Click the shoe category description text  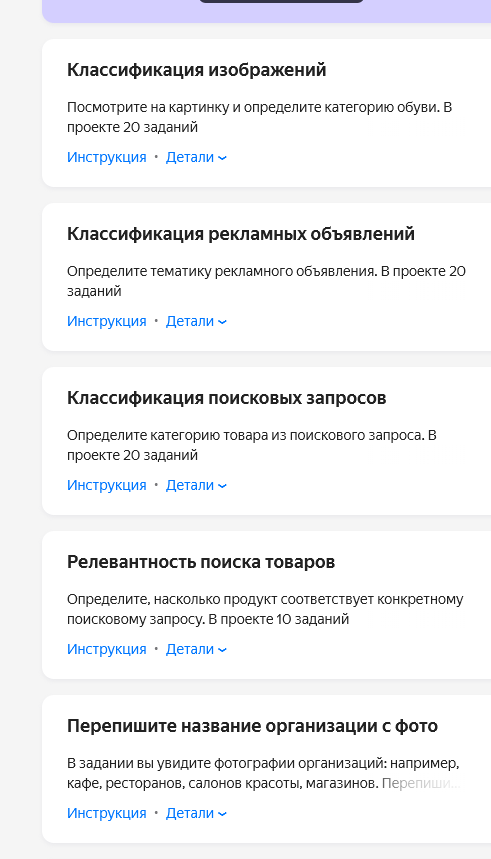[x=259, y=117]
